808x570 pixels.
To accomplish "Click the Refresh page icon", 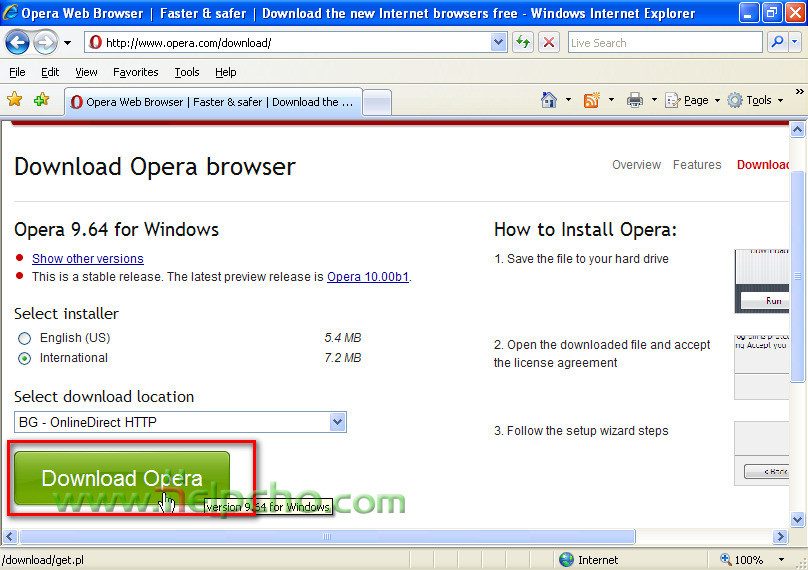I will point(523,42).
